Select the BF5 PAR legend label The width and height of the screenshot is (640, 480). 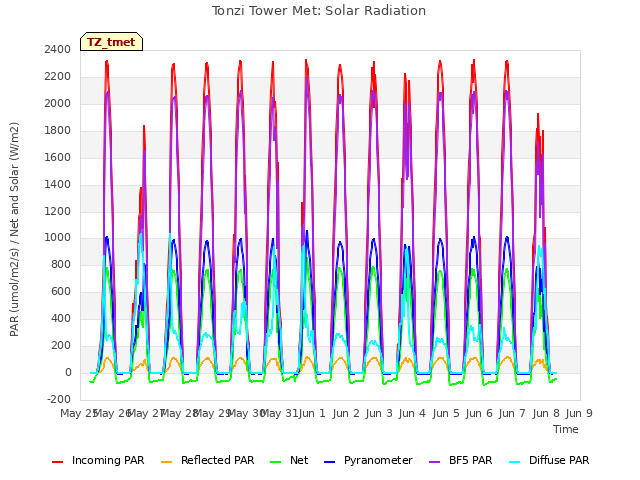pos(471,460)
